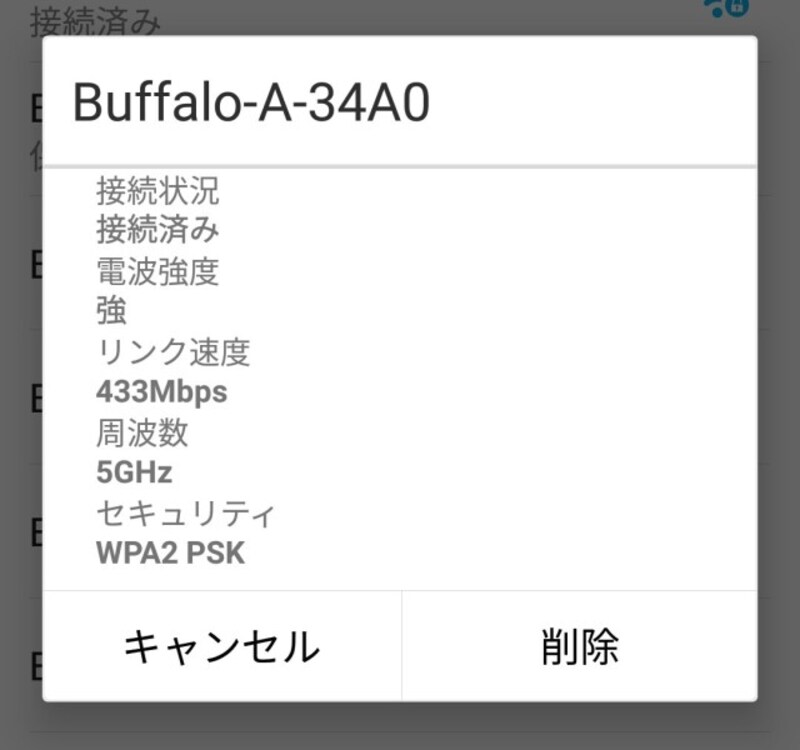The height and width of the screenshot is (750, 800).
Task: Tap the キャンセル button
Action: pyautogui.click(x=221, y=646)
